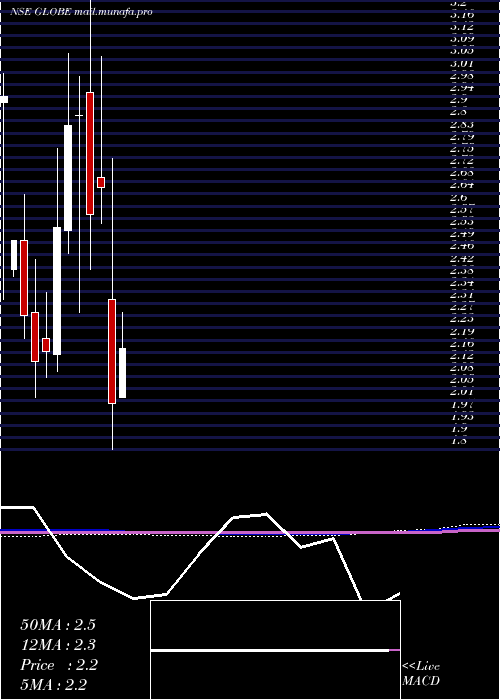Select the 2.49 price axis label

[462, 233]
